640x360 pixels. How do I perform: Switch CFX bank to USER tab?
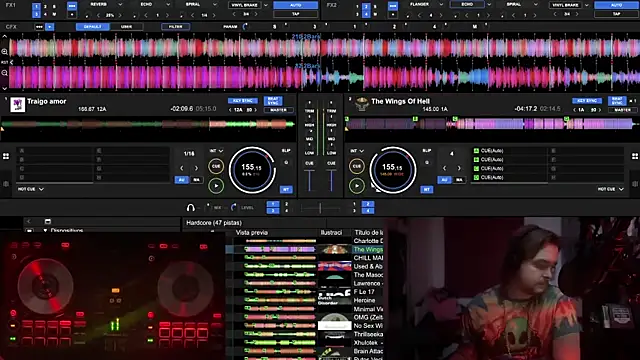(126, 27)
